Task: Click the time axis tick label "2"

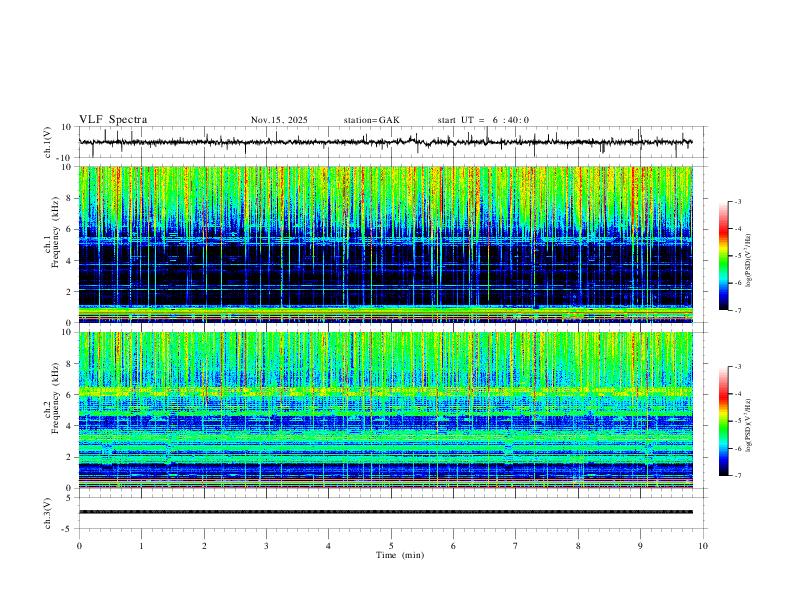Action: [204, 546]
